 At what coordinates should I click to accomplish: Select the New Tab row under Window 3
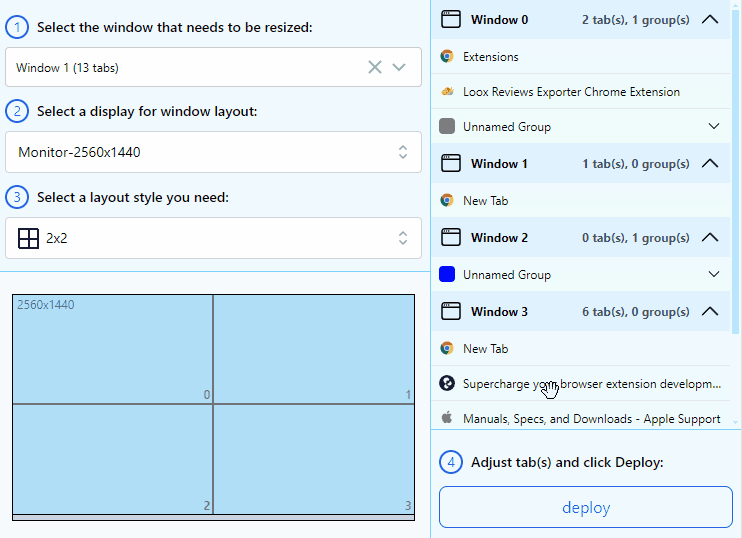tap(581, 348)
